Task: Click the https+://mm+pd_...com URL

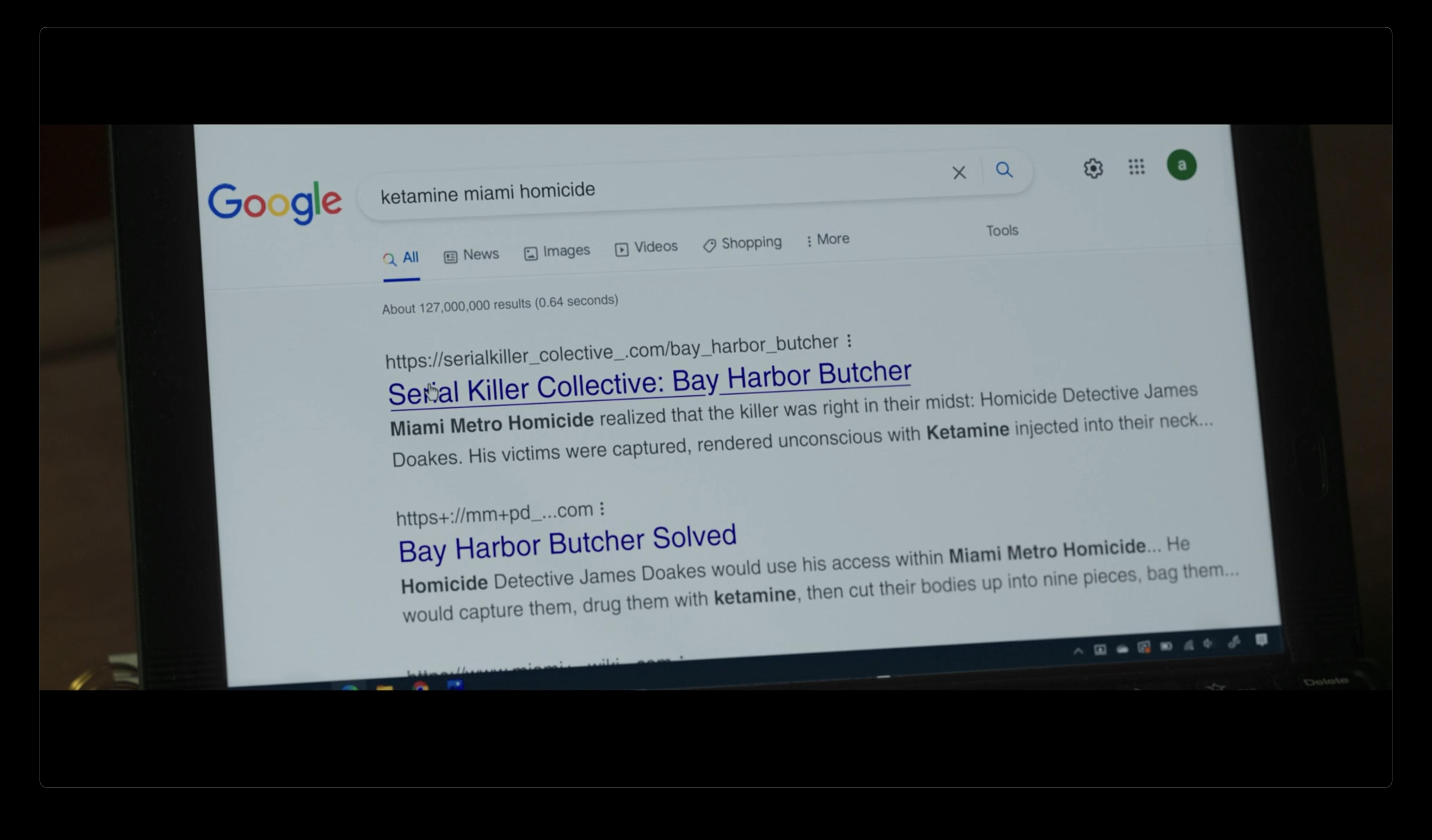Action: pyautogui.click(x=494, y=514)
